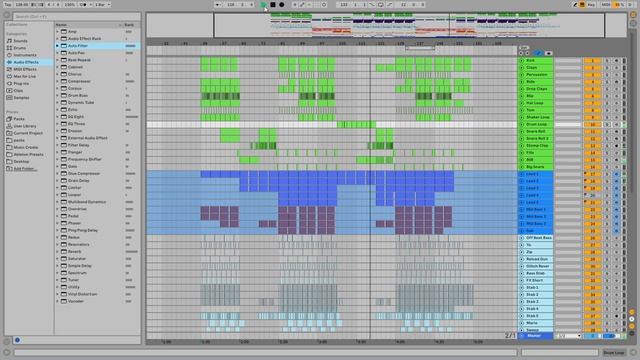Switch to the Samples category

pyautogui.click(x=21, y=98)
